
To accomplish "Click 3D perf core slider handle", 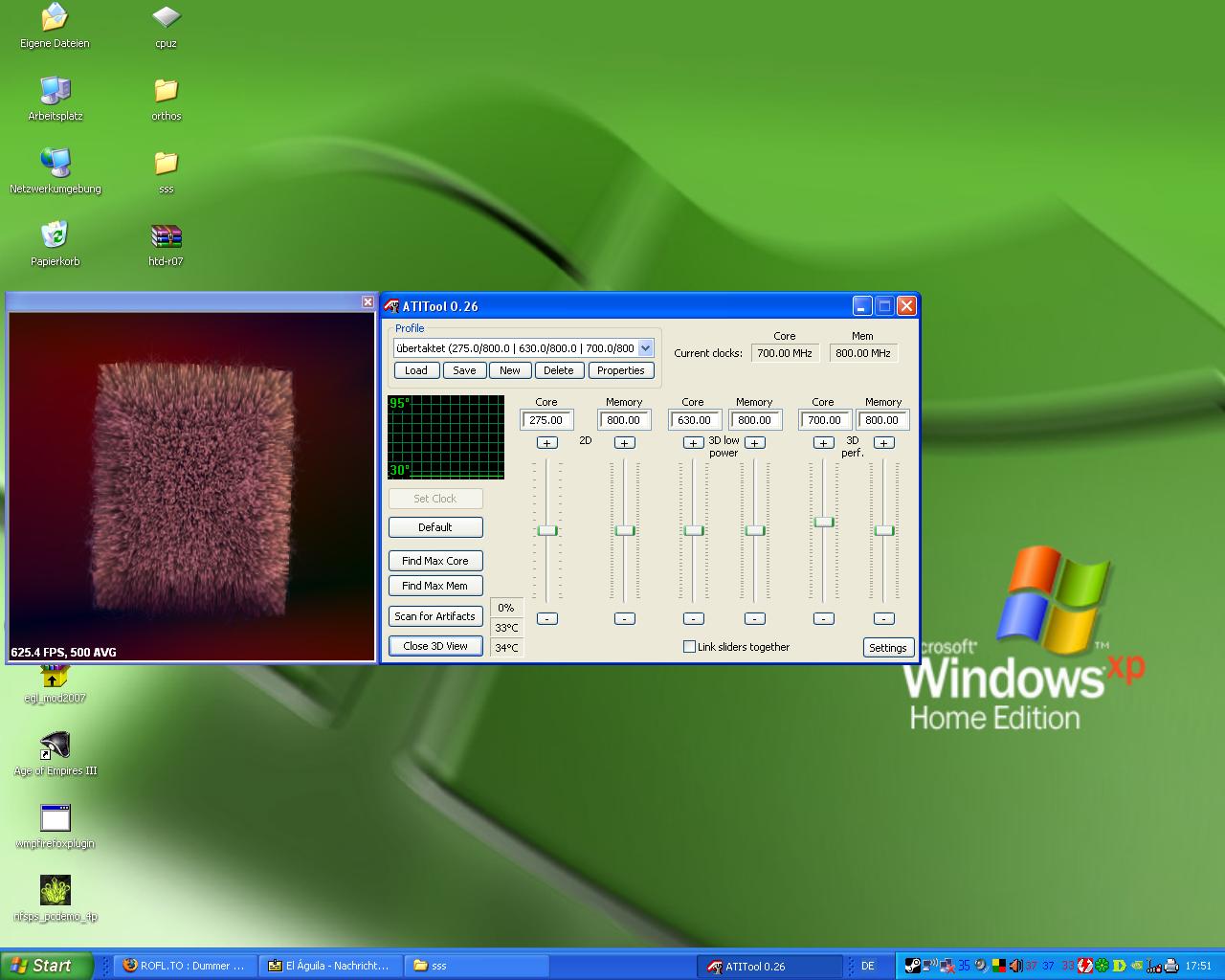I will 823,522.
